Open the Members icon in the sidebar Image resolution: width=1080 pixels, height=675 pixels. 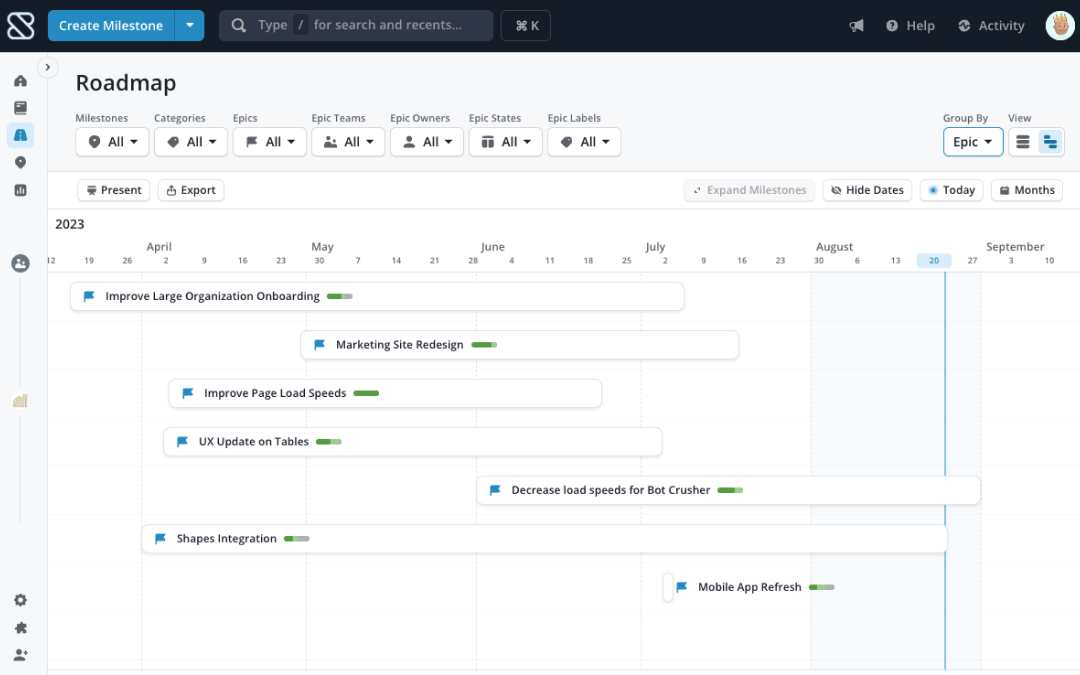click(x=20, y=263)
